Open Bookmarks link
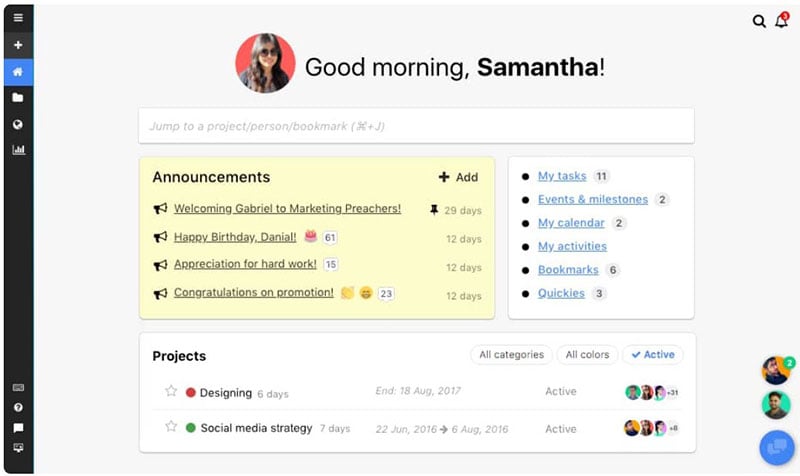 (x=568, y=270)
